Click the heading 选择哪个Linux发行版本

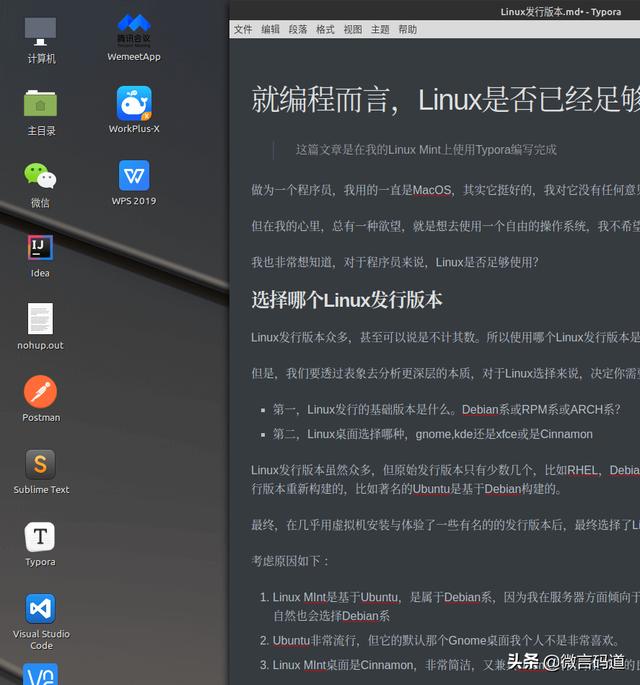coord(347,300)
